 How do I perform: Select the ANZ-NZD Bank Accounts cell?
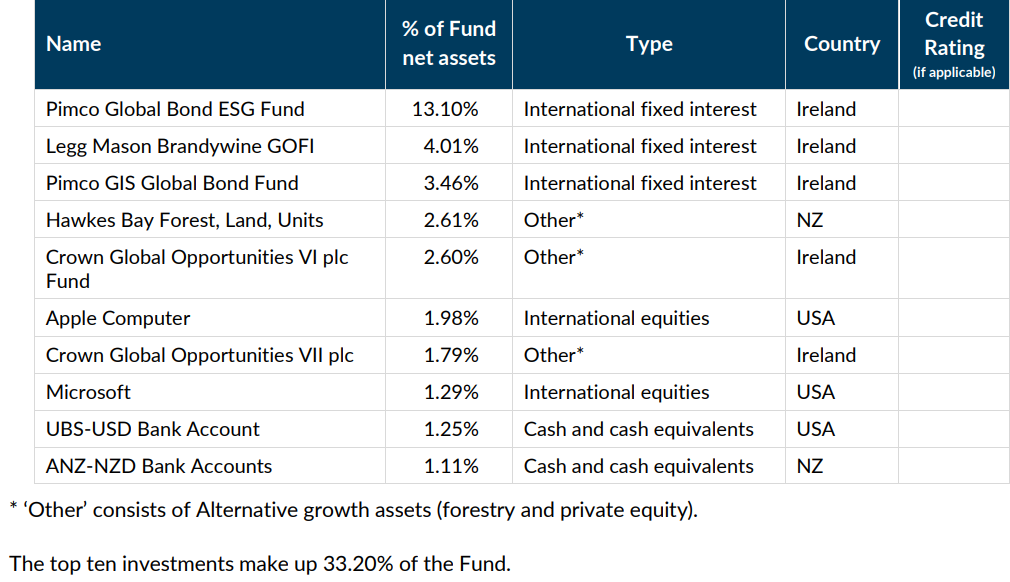tap(159, 466)
